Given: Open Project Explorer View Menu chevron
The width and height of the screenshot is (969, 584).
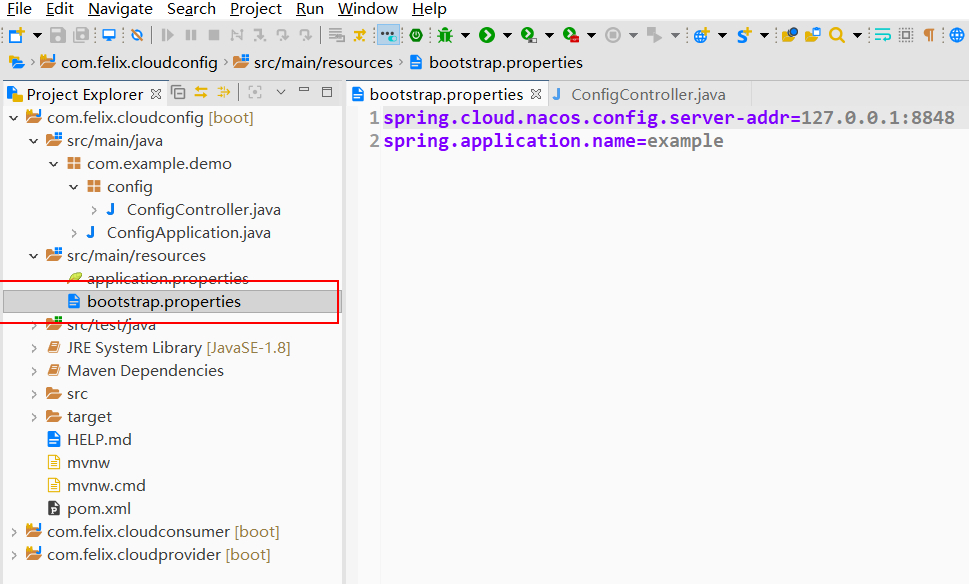Looking at the screenshot, I should pyautogui.click(x=281, y=92).
